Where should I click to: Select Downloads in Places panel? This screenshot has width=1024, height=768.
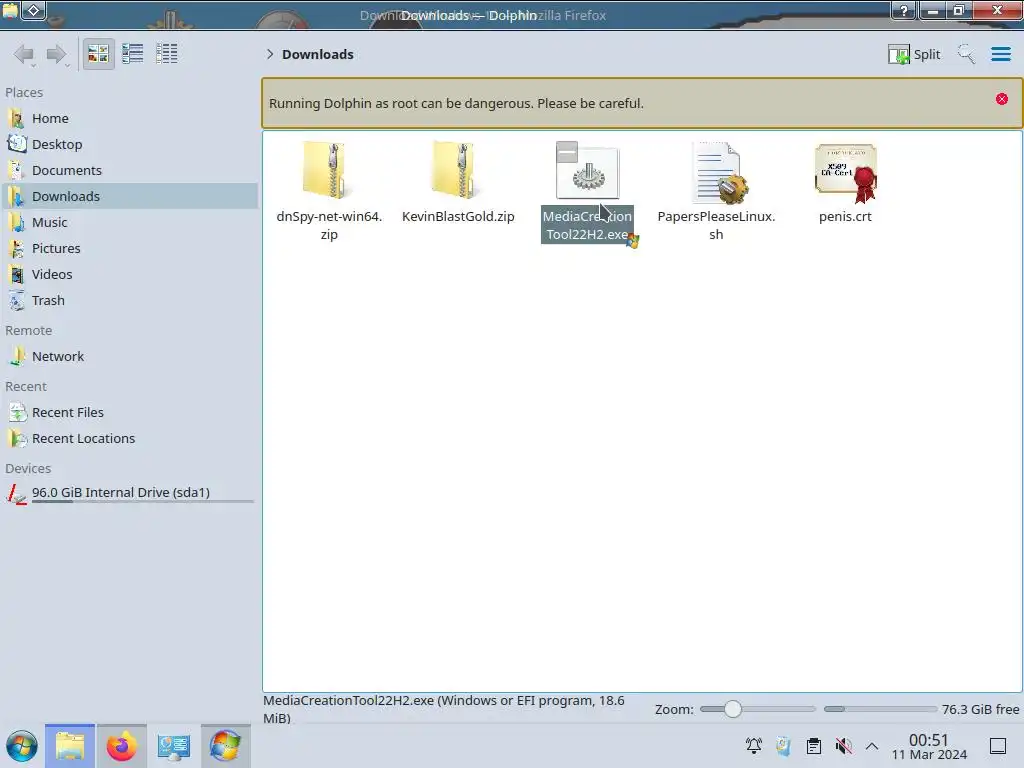pos(130,197)
